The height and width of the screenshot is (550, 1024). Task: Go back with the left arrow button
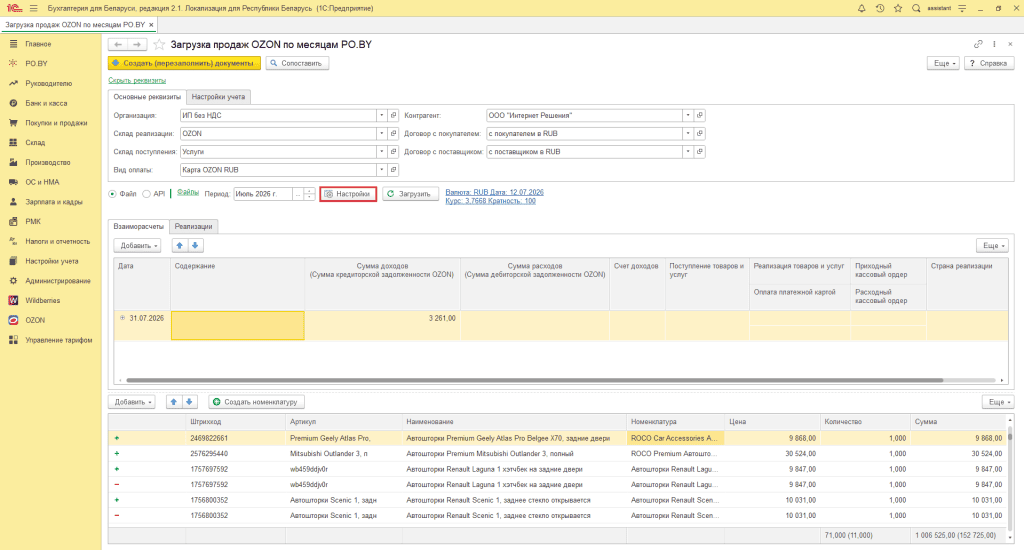(x=118, y=44)
